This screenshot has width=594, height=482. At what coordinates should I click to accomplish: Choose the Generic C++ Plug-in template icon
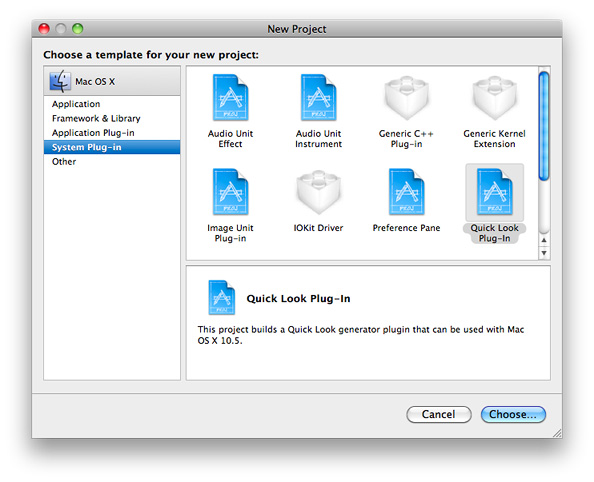406,98
